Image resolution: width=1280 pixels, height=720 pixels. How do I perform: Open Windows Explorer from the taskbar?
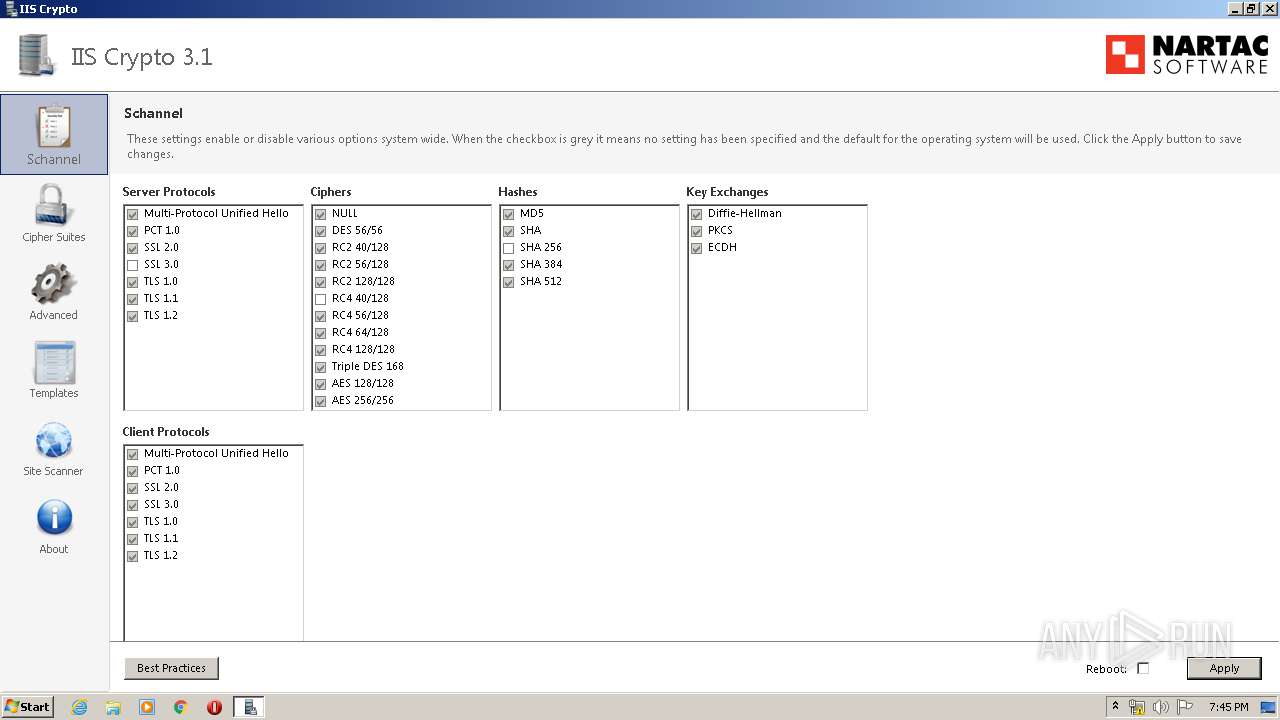(113, 707)
